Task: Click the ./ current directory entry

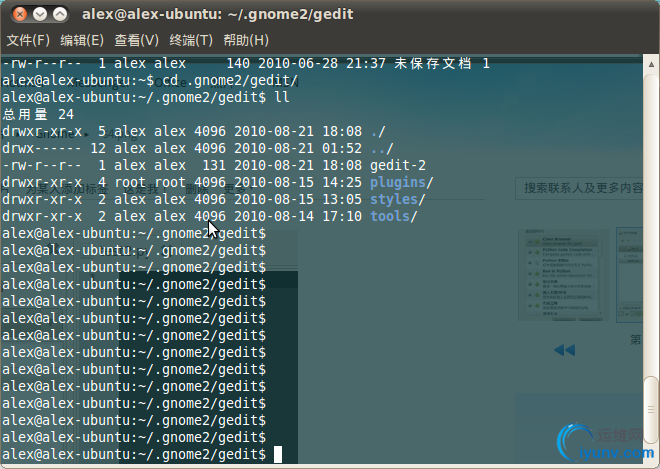Action: (378, 131)
